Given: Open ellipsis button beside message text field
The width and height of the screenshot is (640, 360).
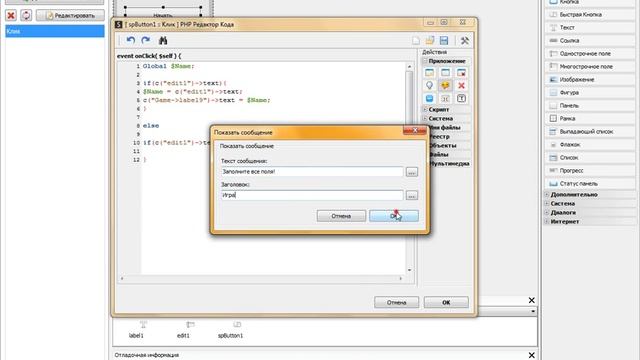Looking at the screenshot, I should click(x=412, y=172).
